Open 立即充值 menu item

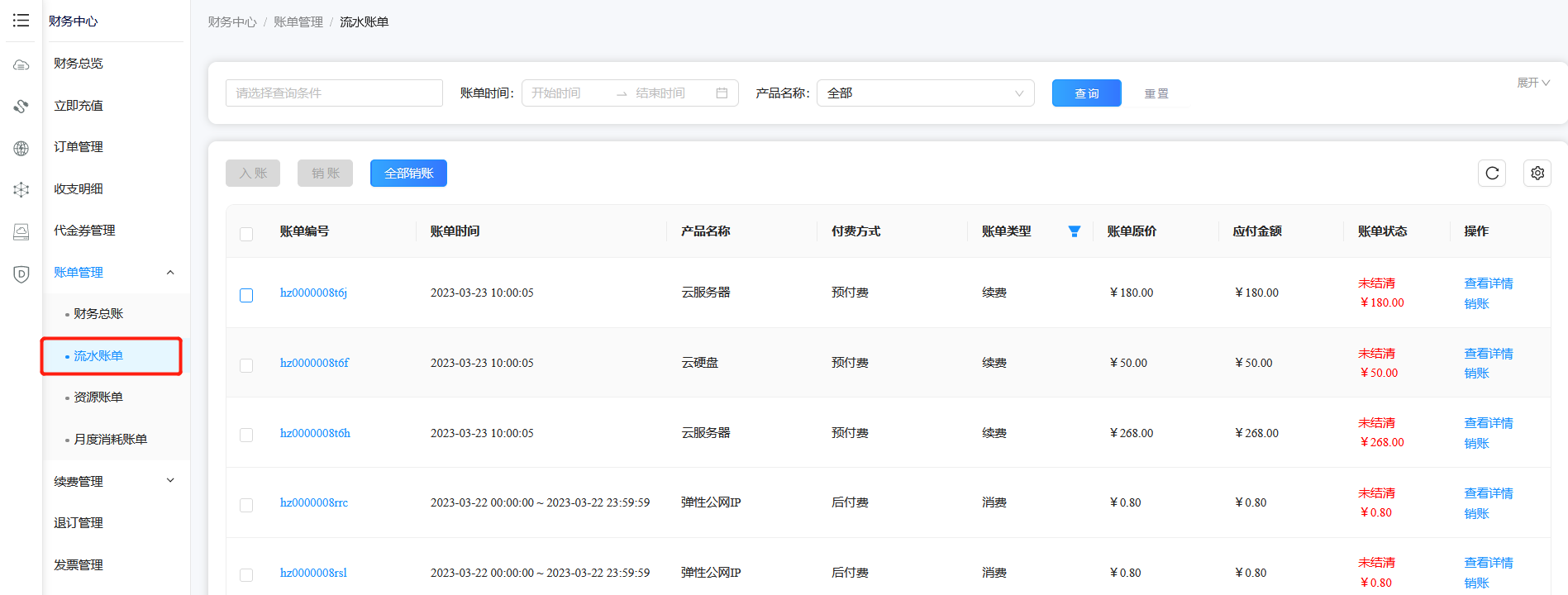[x=79, y=106]
